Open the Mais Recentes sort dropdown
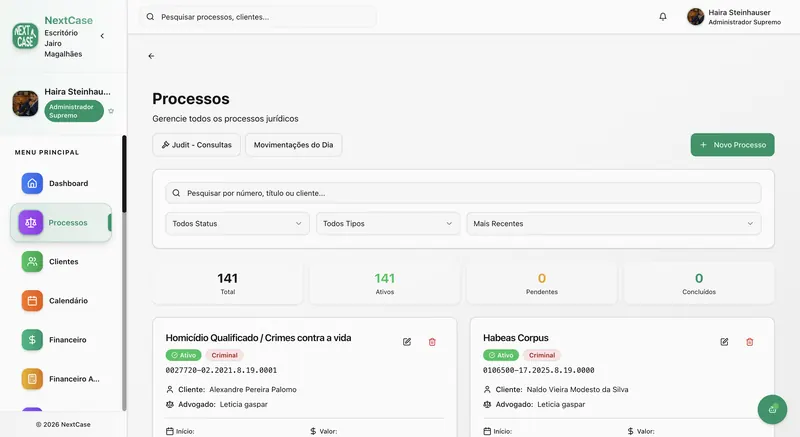 pyautogui.click(x=614, y=224)
